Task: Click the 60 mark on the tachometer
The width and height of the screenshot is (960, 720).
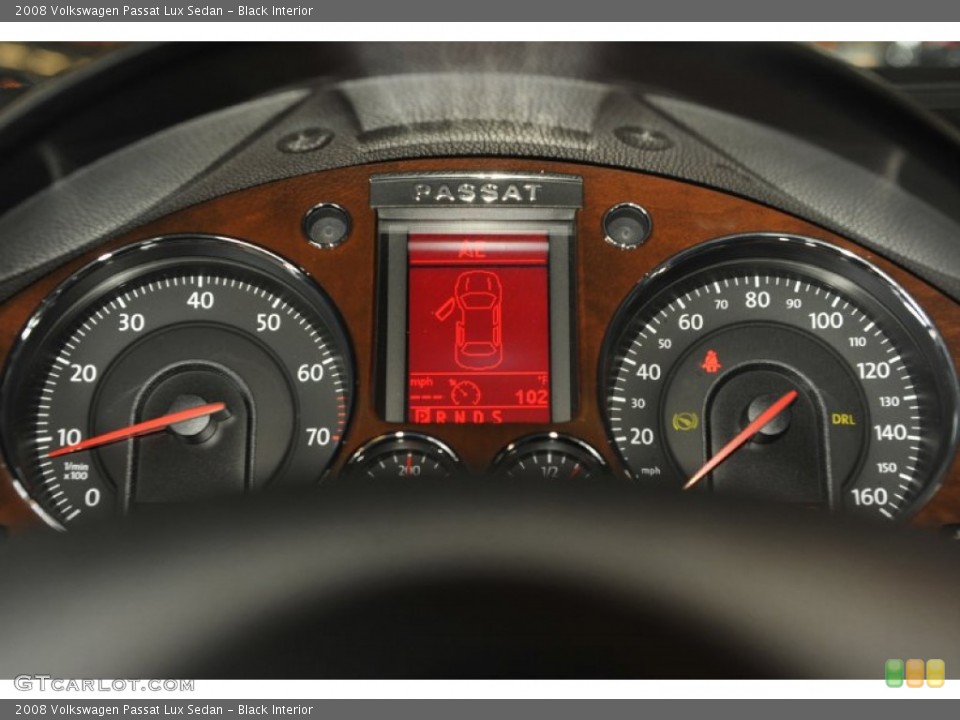Action: 310,373
